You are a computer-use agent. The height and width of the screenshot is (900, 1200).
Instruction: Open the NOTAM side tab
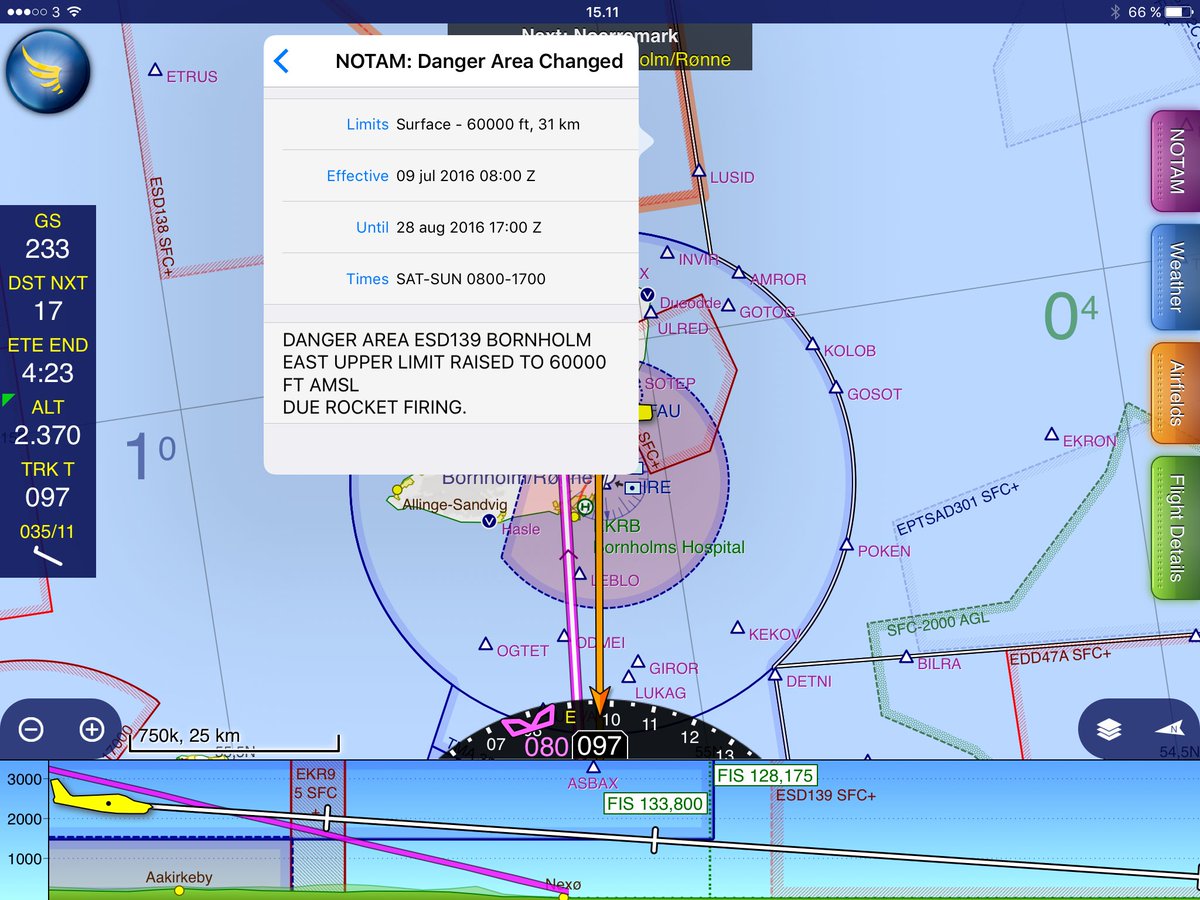(1176, 161)
